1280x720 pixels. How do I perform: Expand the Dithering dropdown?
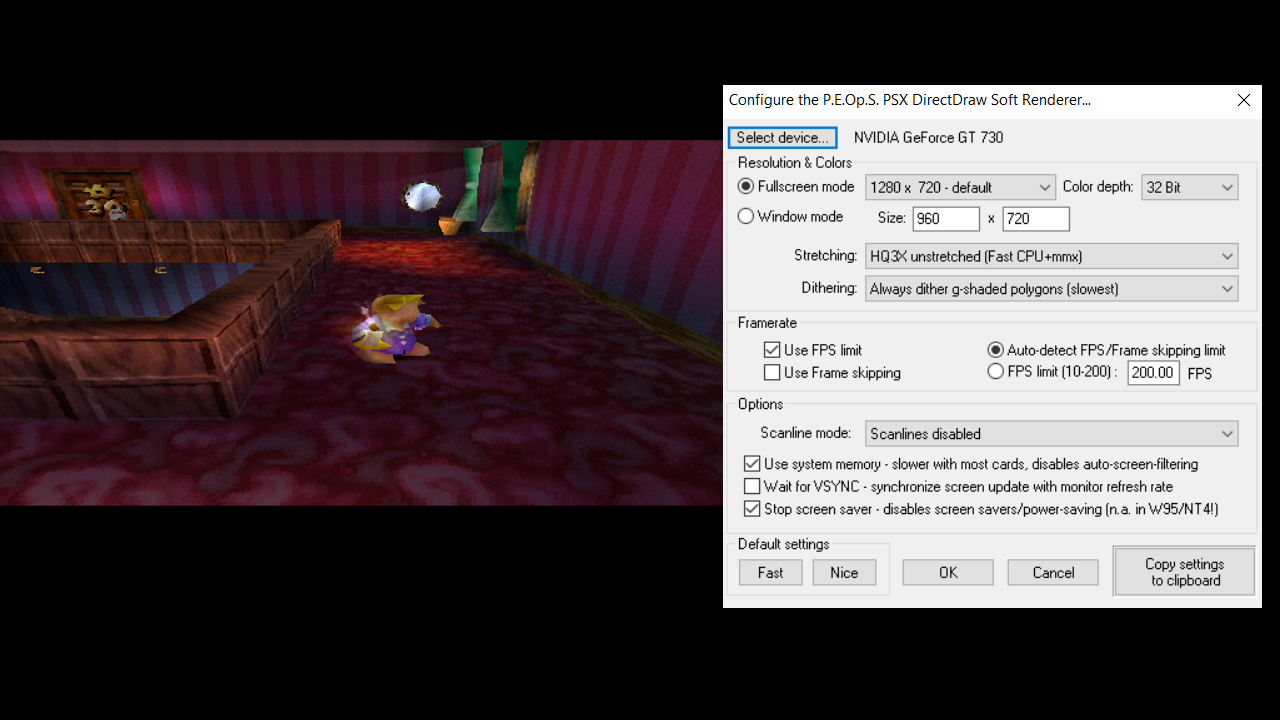(x=1051, y=289)
